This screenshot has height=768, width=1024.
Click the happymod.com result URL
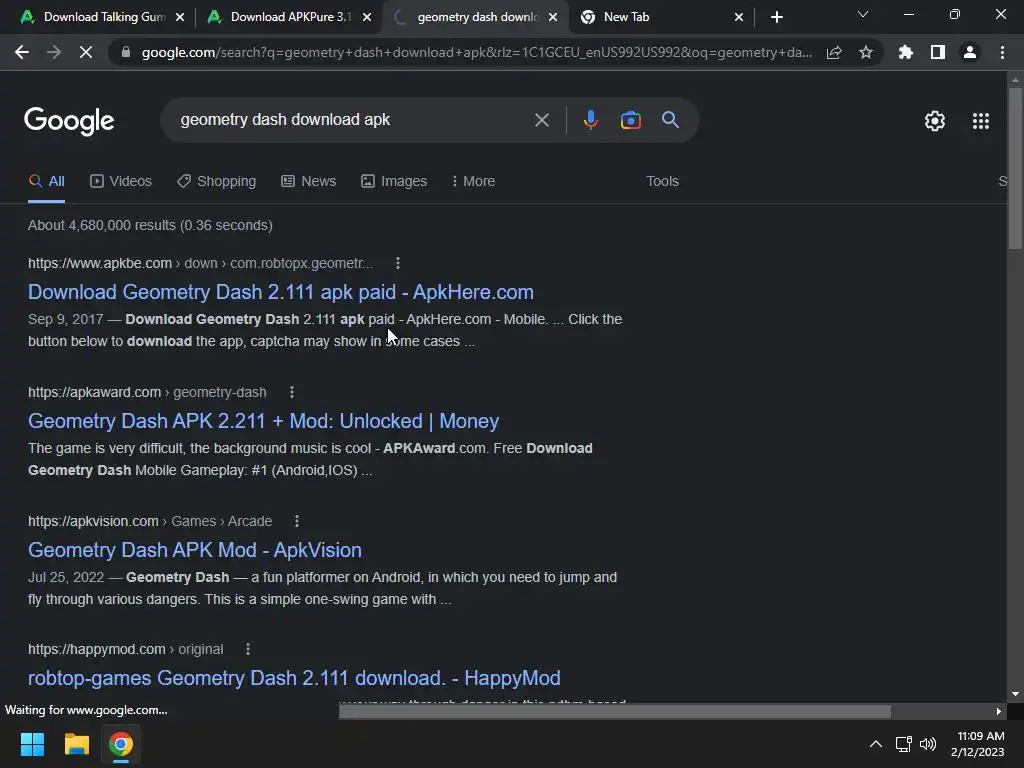pyautogui.click(x=125, y=649)
